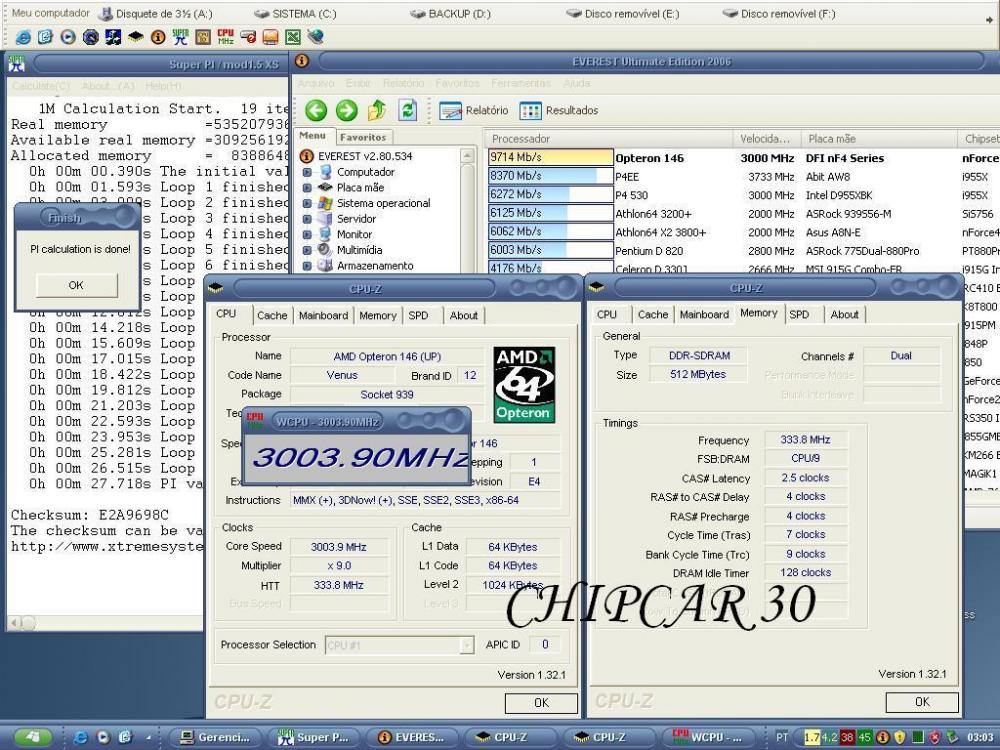Click the green forward arrow in EVEREST

[x=346, y=111]
